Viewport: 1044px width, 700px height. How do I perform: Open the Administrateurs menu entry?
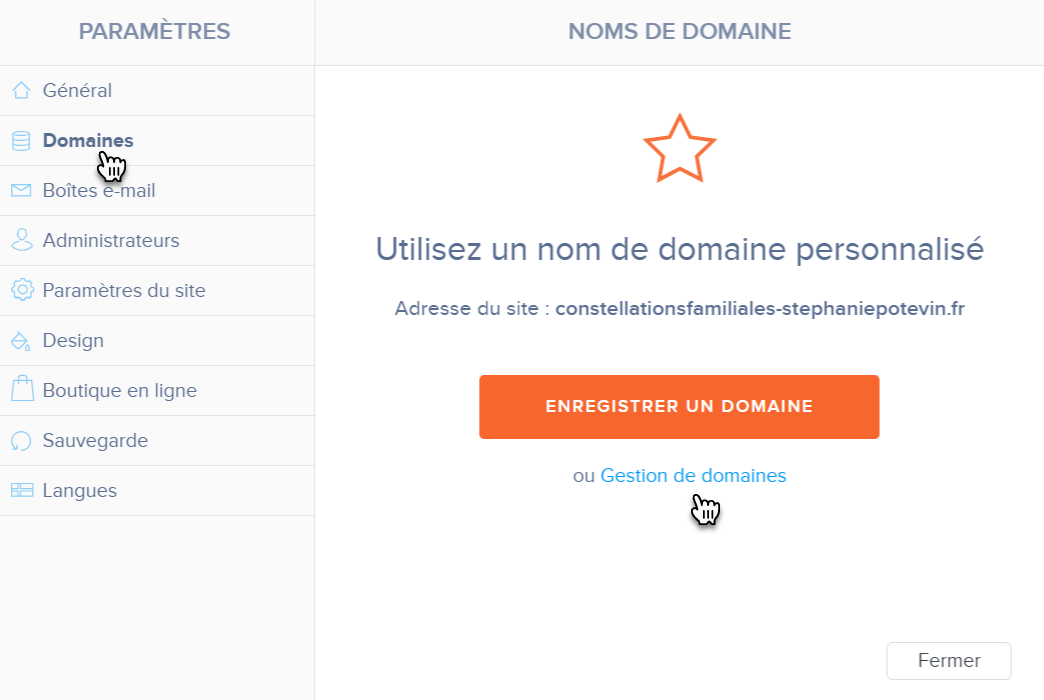click(111, 241)
